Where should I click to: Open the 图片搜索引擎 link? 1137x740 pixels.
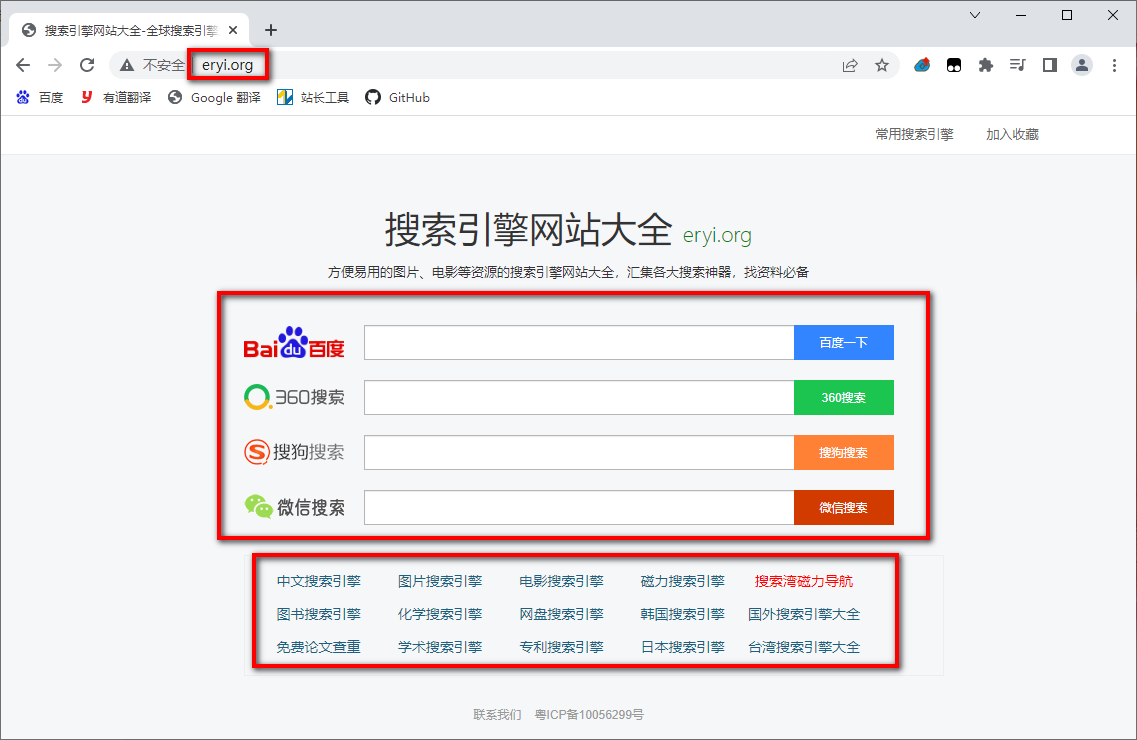click(x=440, y=581)
